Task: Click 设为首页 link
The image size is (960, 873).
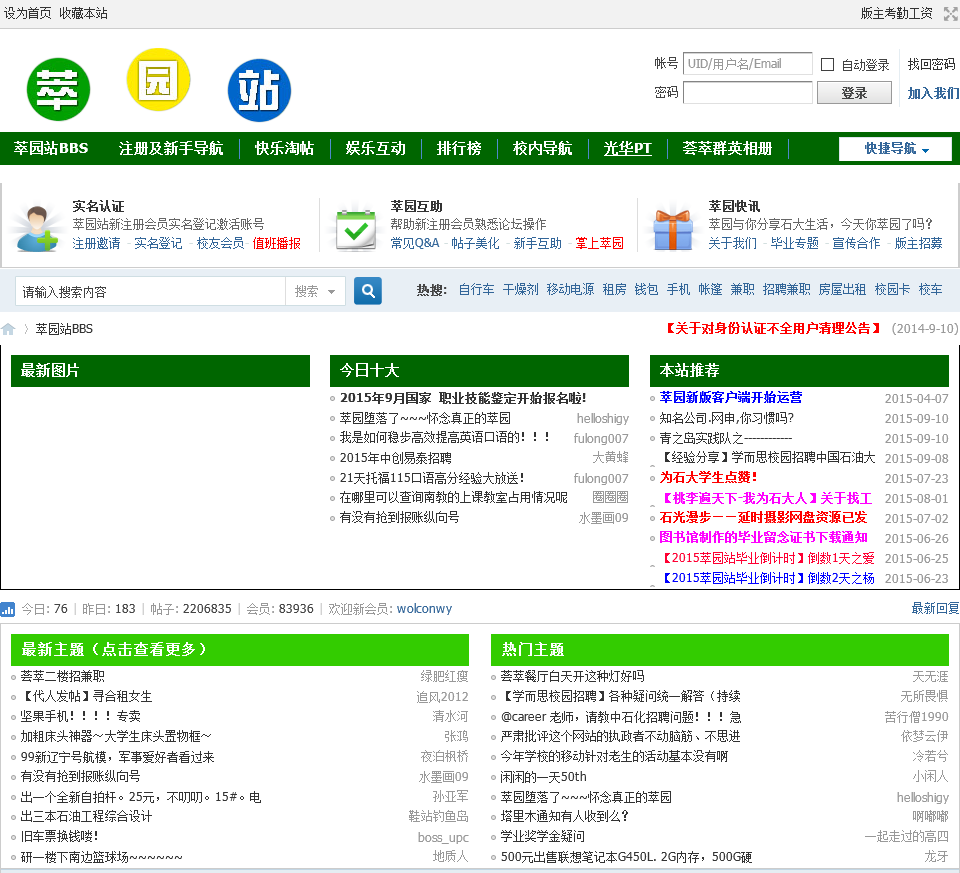Action: tap(27, 13)
